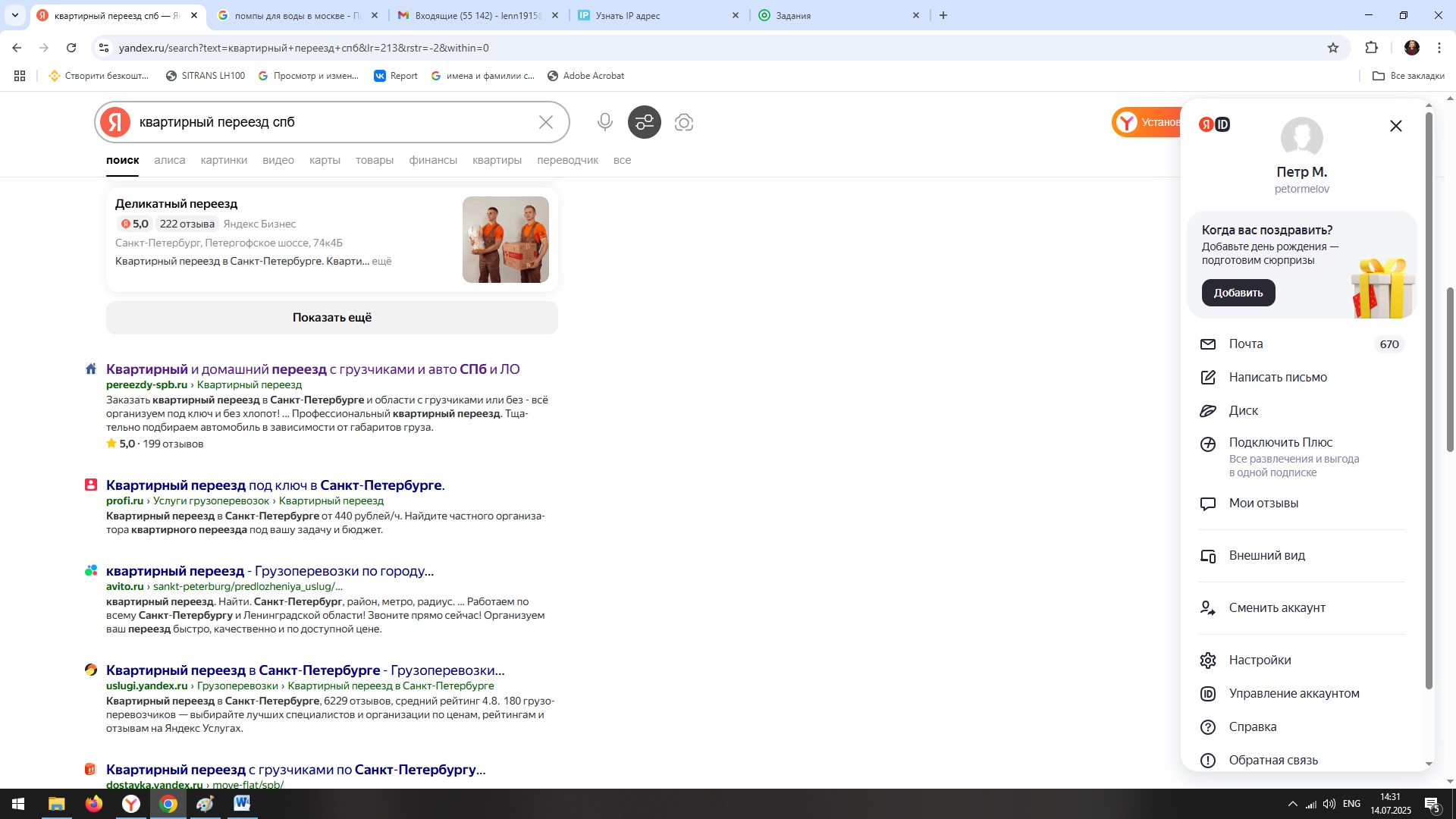
Task: Click Деликатный переезд business title
Action: pyautogui.click(x=176, y=204)
